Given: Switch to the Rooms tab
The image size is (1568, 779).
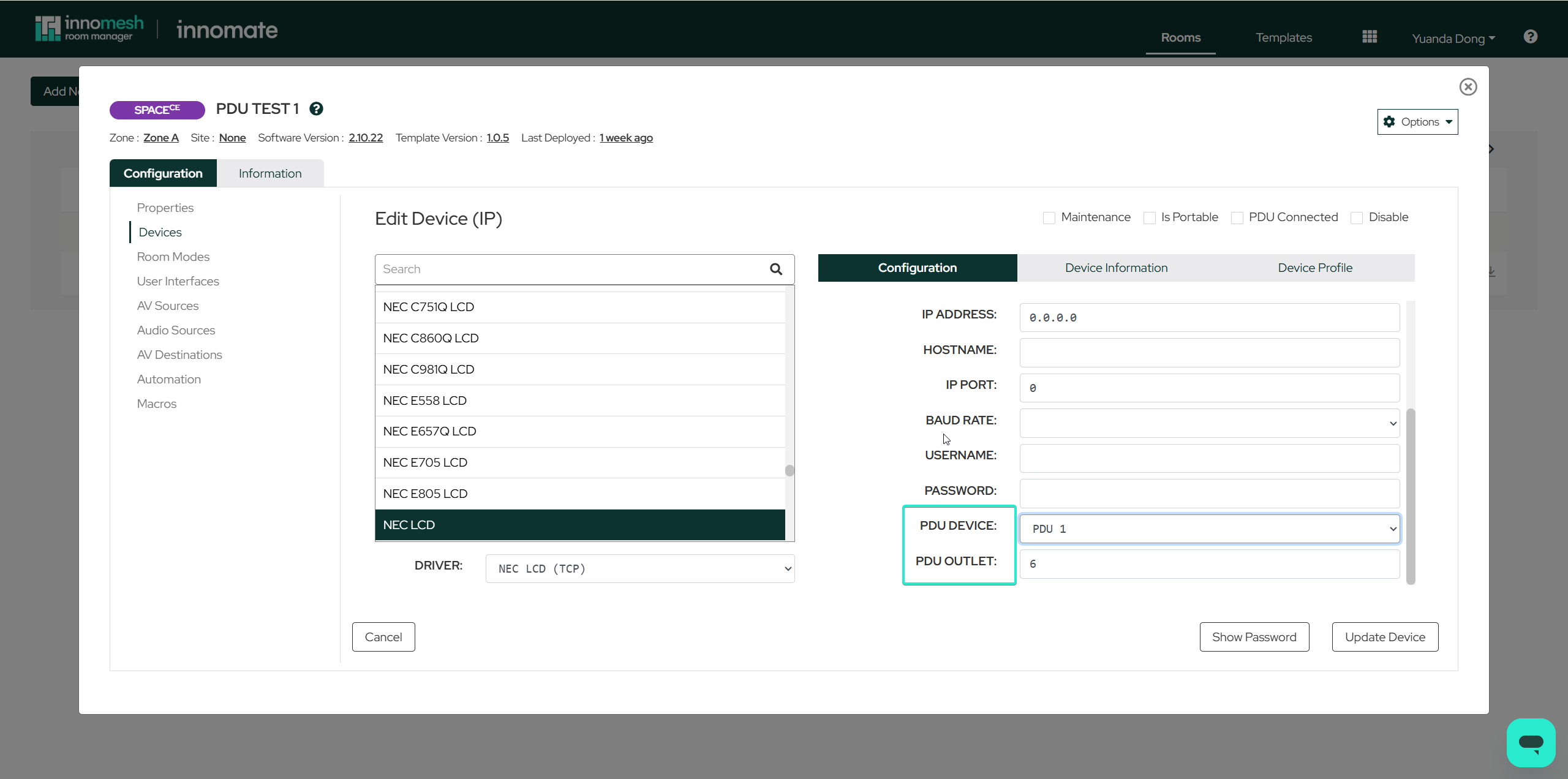Looking at the screenshot, I should (x=1180, y=37).
